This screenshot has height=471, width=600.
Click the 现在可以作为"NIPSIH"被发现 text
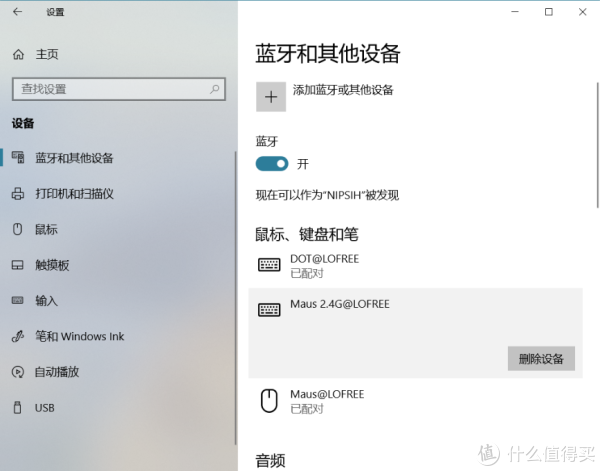(327, 195)
